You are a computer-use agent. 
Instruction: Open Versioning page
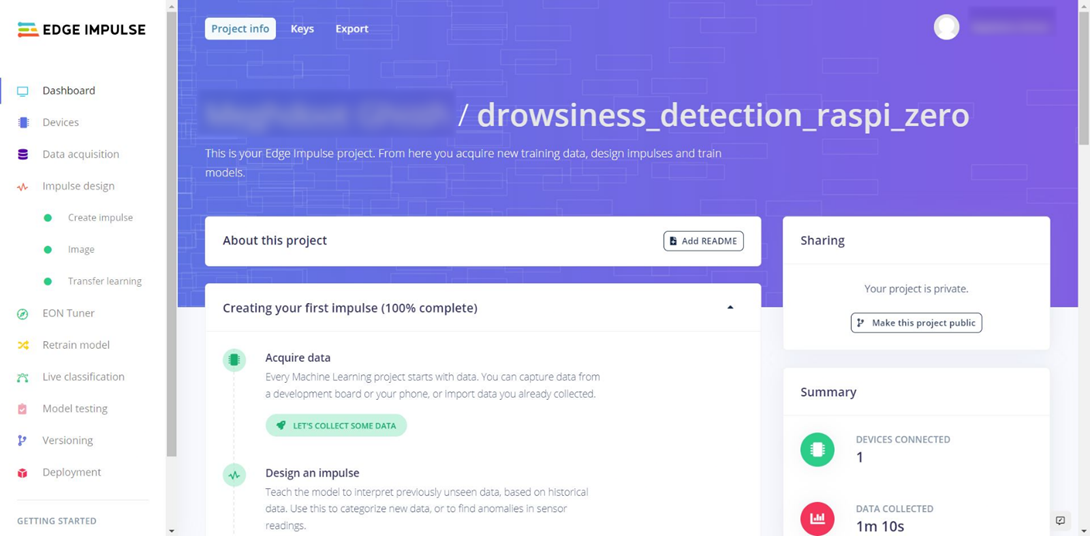point(67,441)
